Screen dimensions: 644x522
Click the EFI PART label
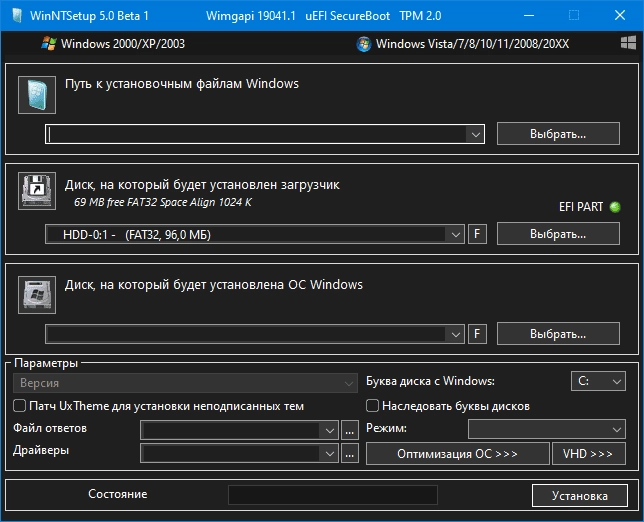[x=581, y=207]
